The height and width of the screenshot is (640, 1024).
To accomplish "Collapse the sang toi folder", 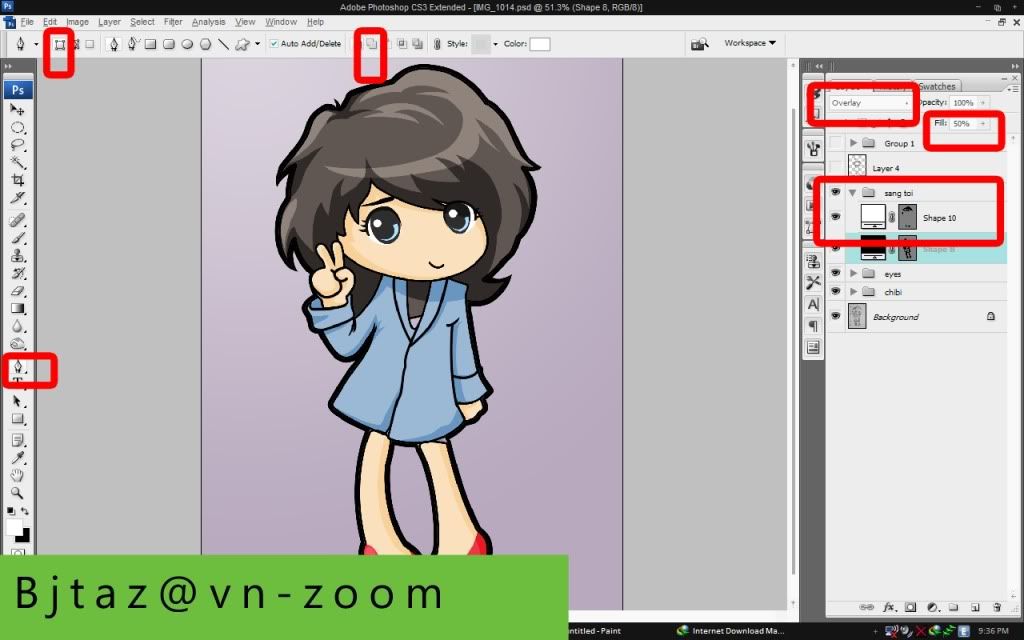I will 853,193.
